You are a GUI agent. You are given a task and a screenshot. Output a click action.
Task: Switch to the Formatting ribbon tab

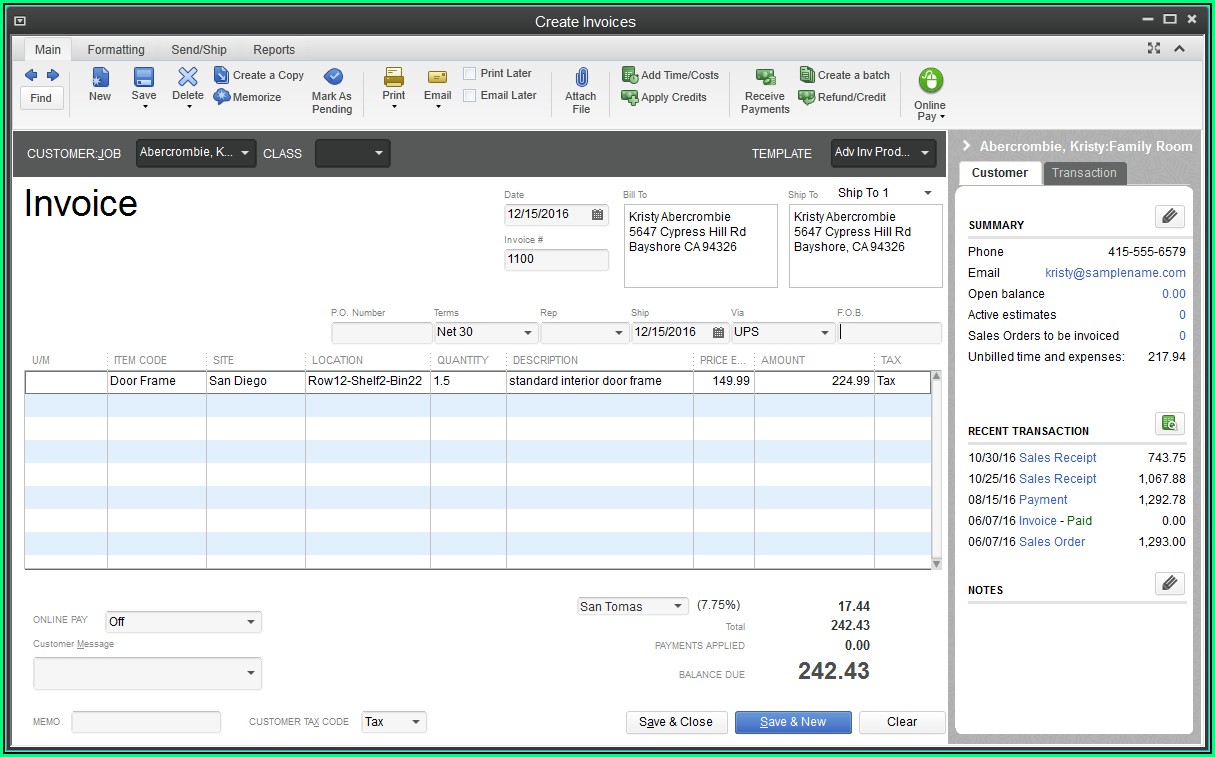pos(116,50)
